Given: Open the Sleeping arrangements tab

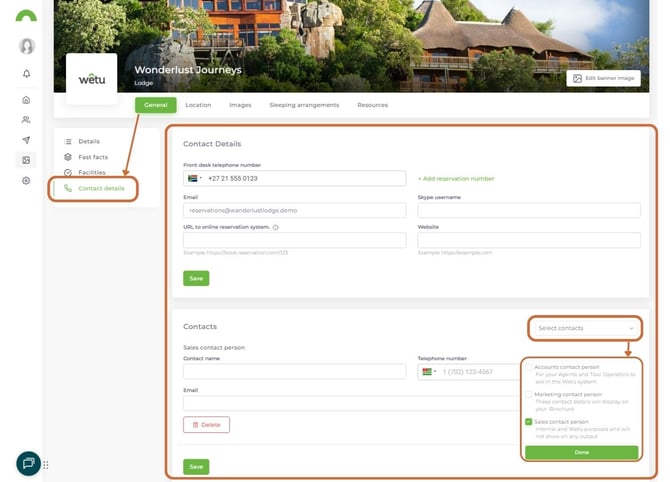Looking at the screenshot, I should [x=304, y=105].
